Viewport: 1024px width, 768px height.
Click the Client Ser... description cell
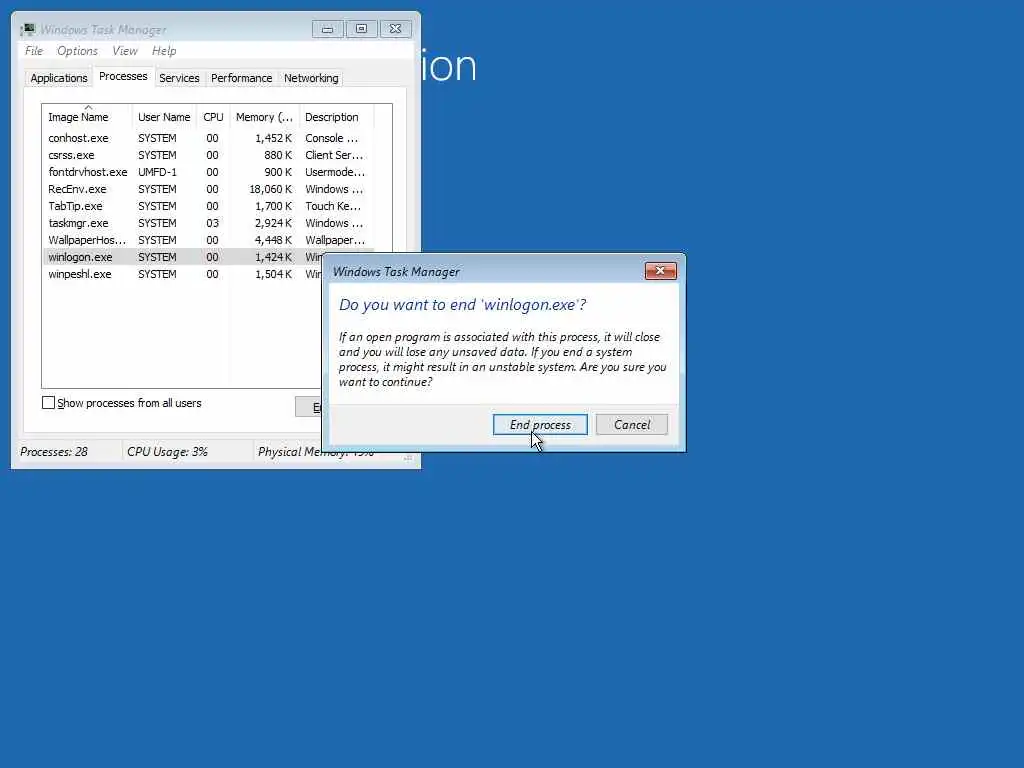(334, 155)
